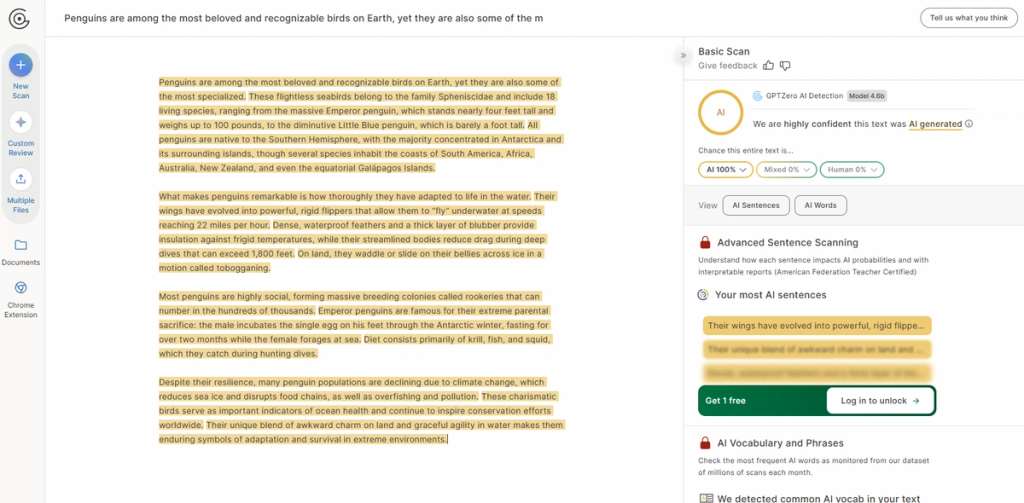Click text 'which they catch during hunting dives.'
Image resolution: width=1024 pixels, height=503 pixels.
pos(238,353)
